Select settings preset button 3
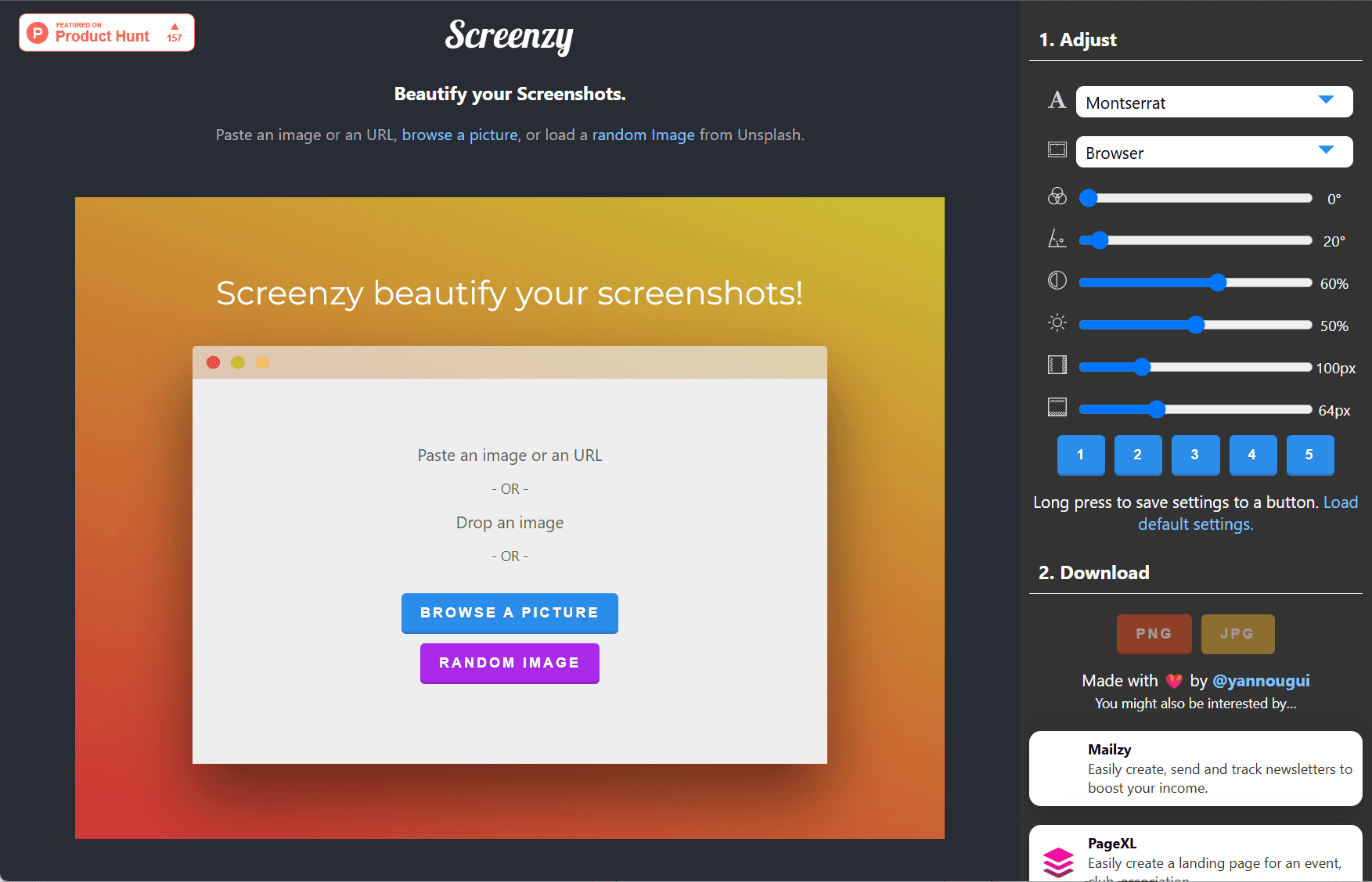 pos(1195,455)
